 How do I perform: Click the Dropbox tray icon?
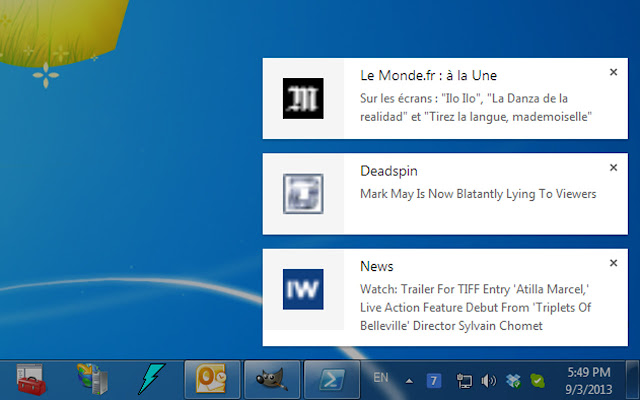tap(513, 381)
